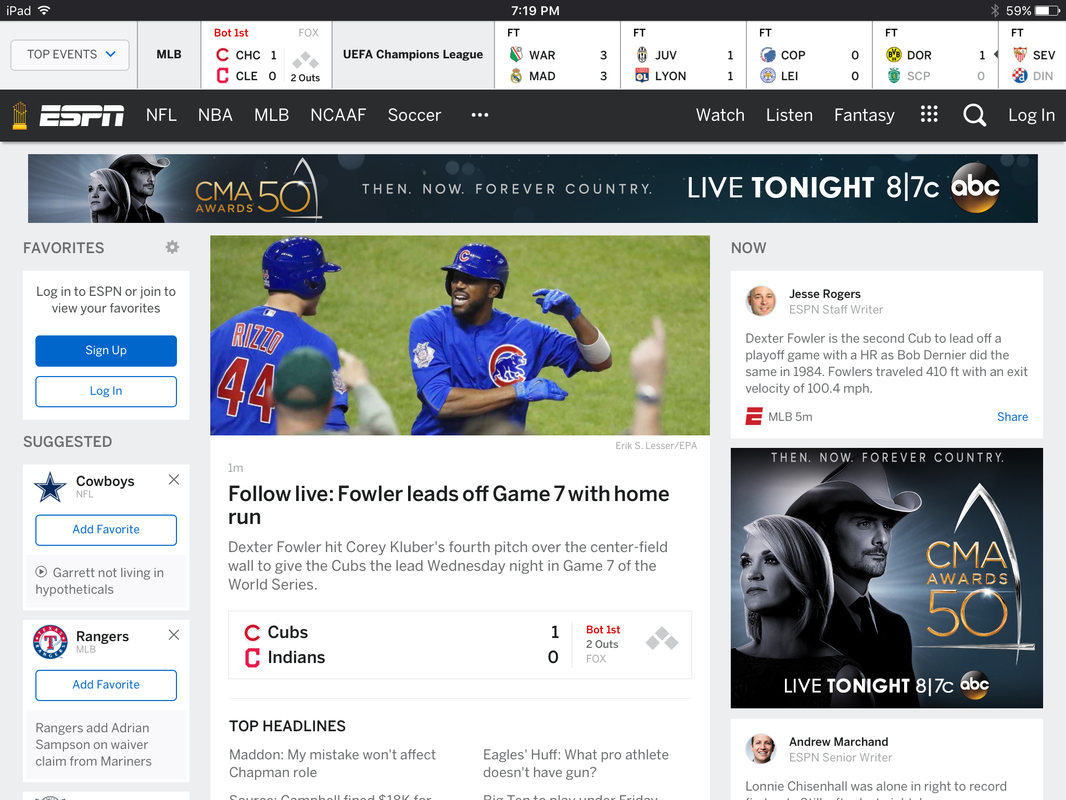Select Fantasy in the navigation bar
1066x800 pixels.
pyautogui.click(x=864, y=115)
